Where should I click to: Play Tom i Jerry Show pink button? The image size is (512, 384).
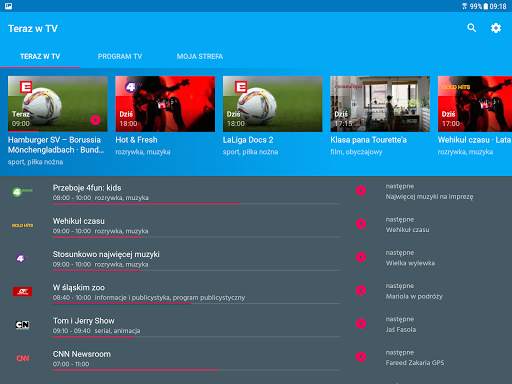361,324
